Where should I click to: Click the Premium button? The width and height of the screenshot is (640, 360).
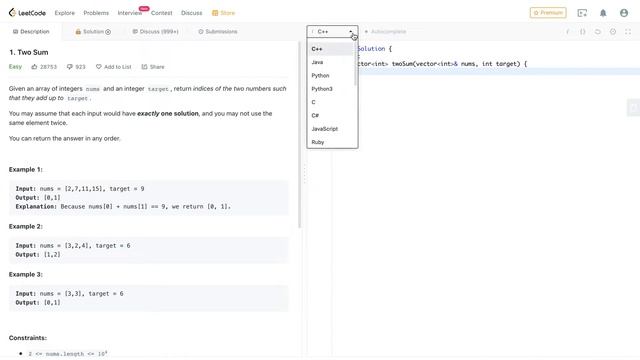pyautogui.click(x=548, y=13)
